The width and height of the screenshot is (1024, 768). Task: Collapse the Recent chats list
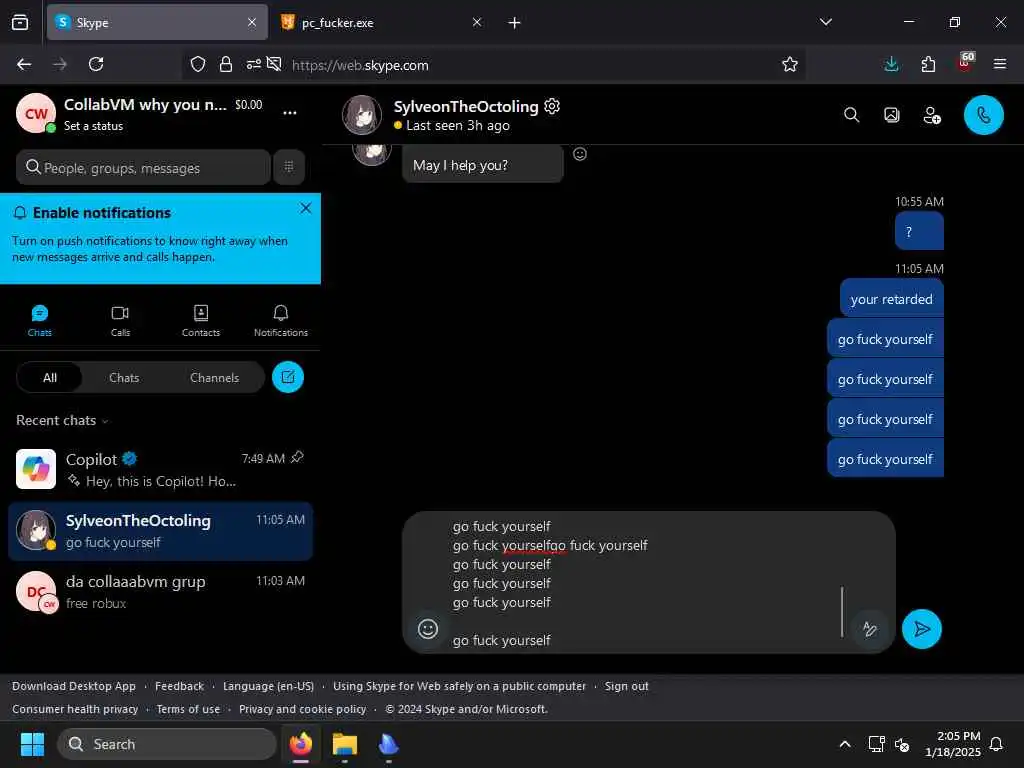click(62, 421)
